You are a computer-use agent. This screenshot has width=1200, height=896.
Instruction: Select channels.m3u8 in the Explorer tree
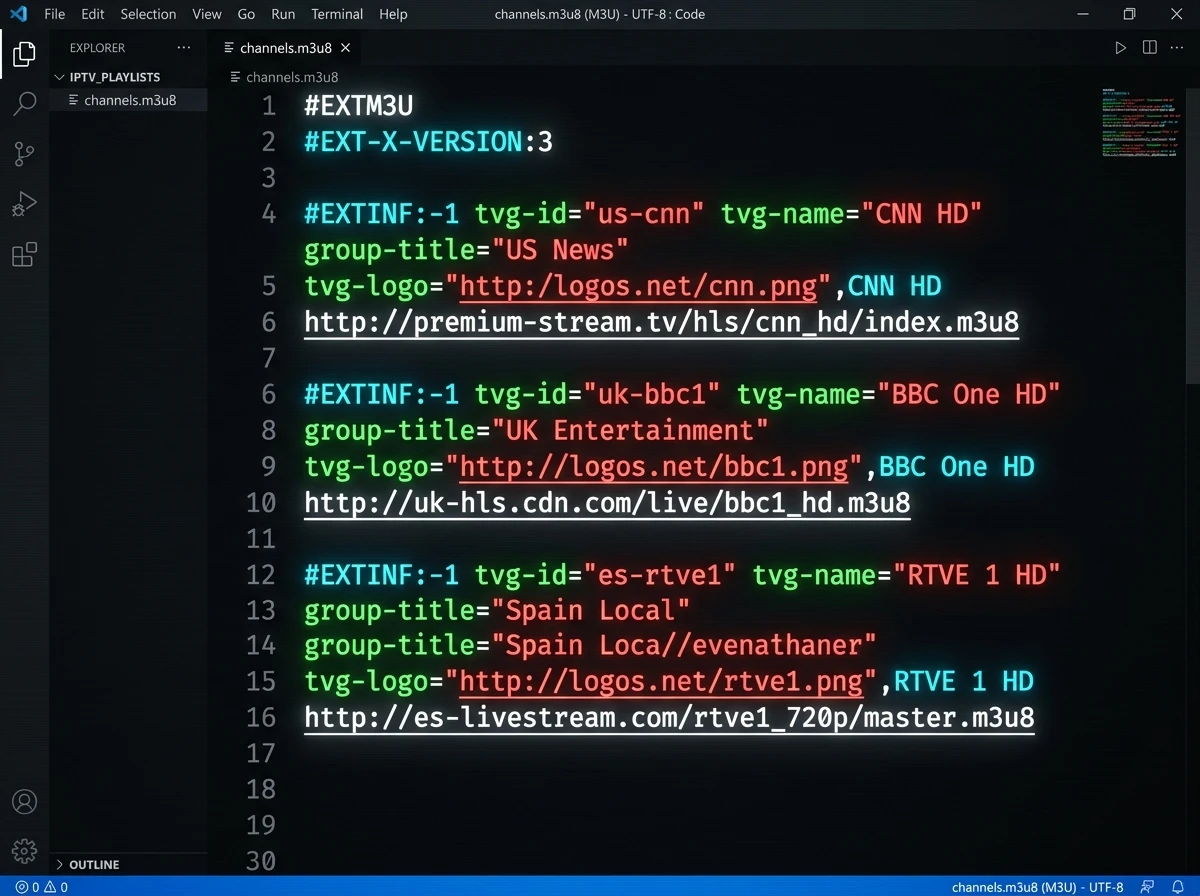[x=129, y=100]
